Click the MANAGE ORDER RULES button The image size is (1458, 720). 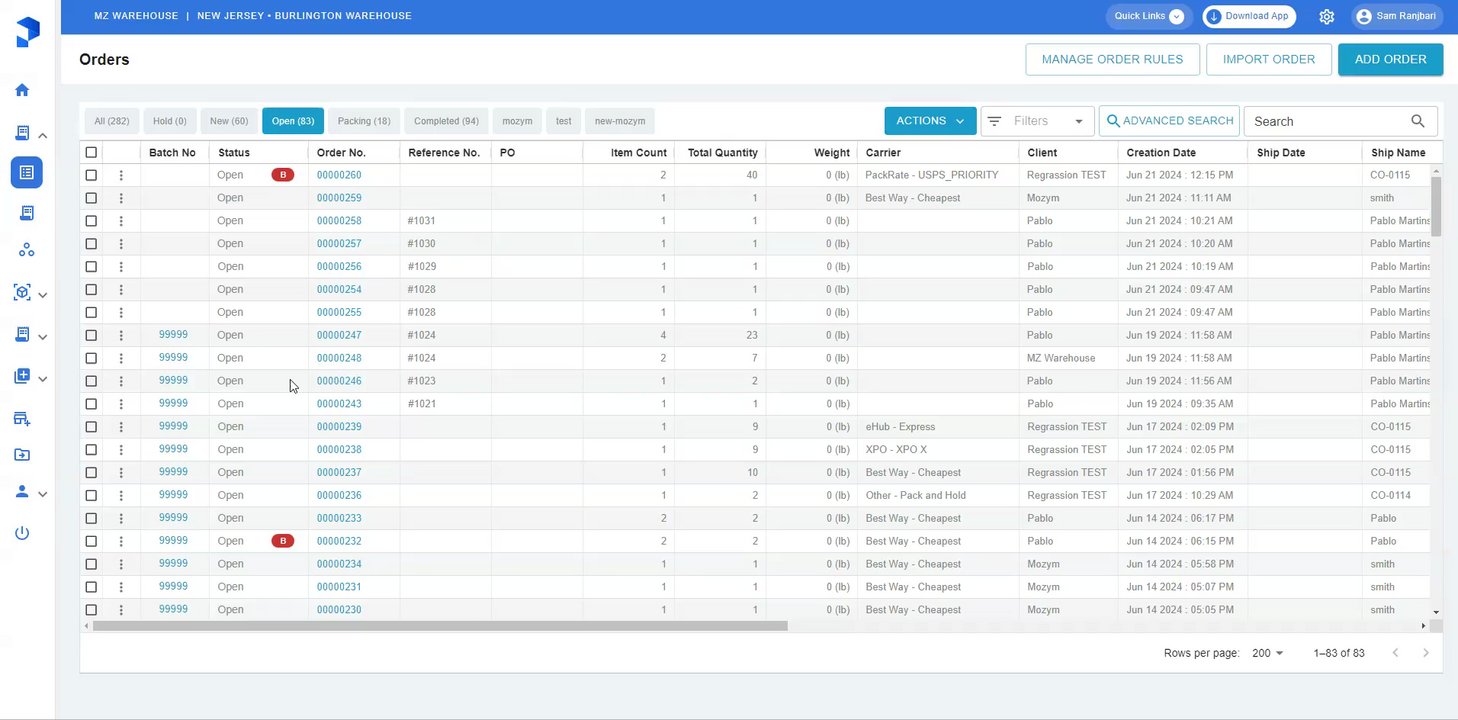(1112, 59)
